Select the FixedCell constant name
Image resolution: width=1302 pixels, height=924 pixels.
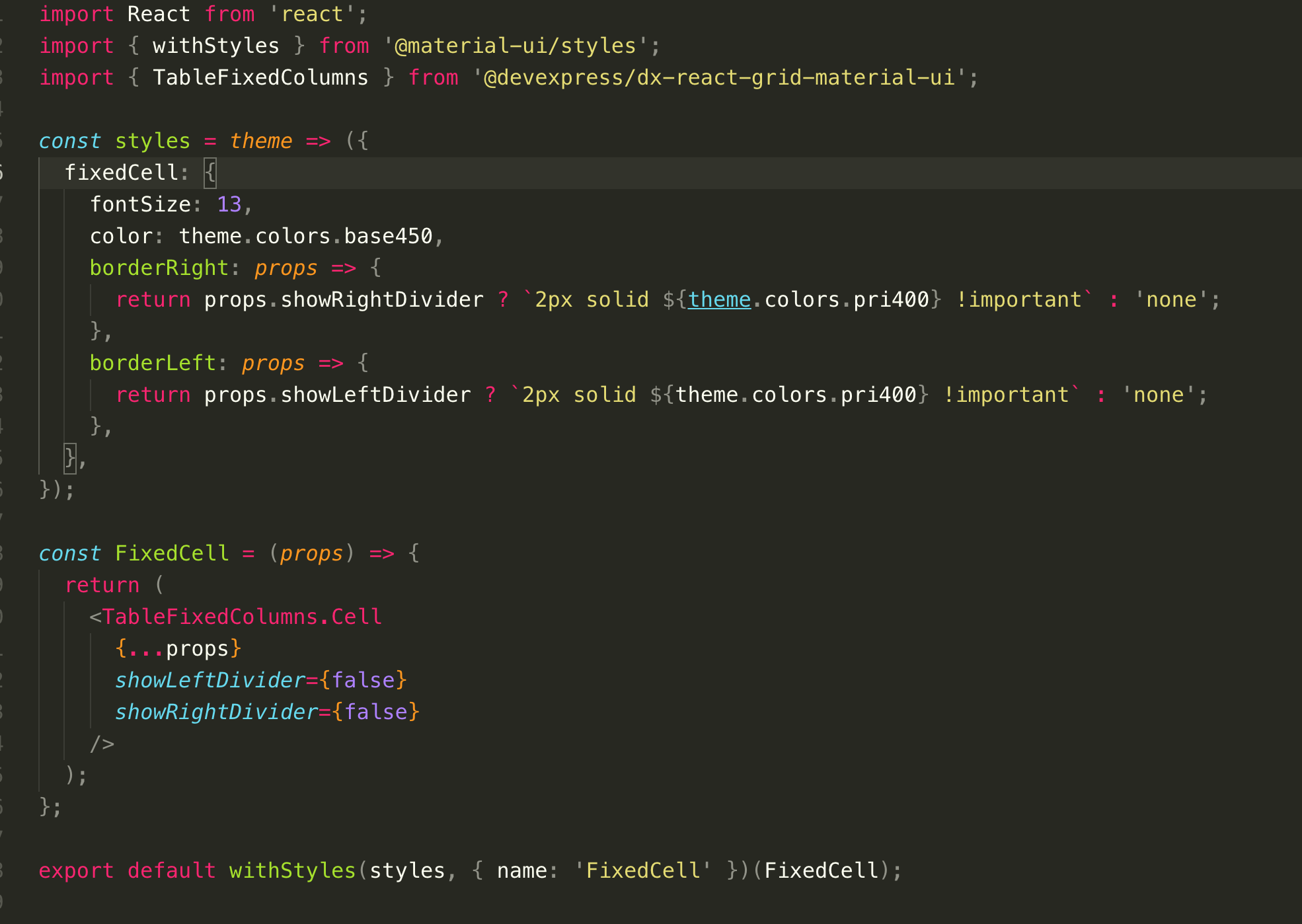click(171, 553)
